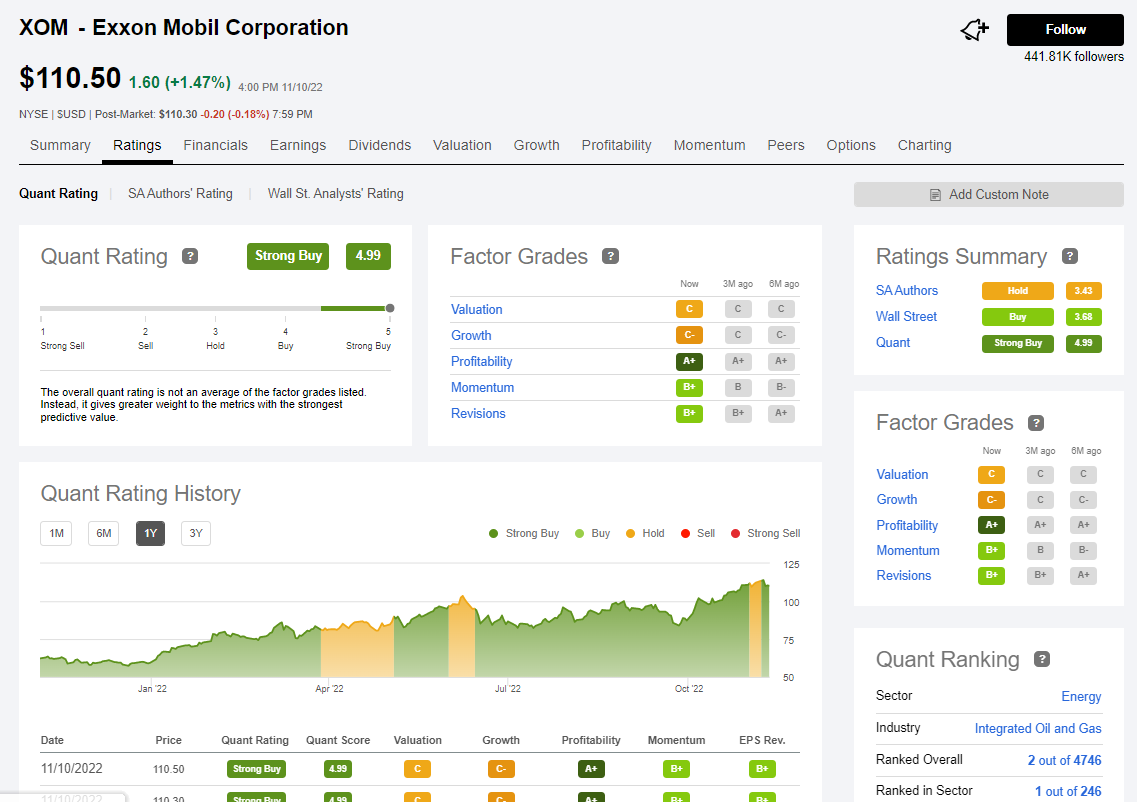The width and height of the screenshot is (1137, 802).
Task: Click the 1 out of 246 sector ranking
Action: point(1068,791)
